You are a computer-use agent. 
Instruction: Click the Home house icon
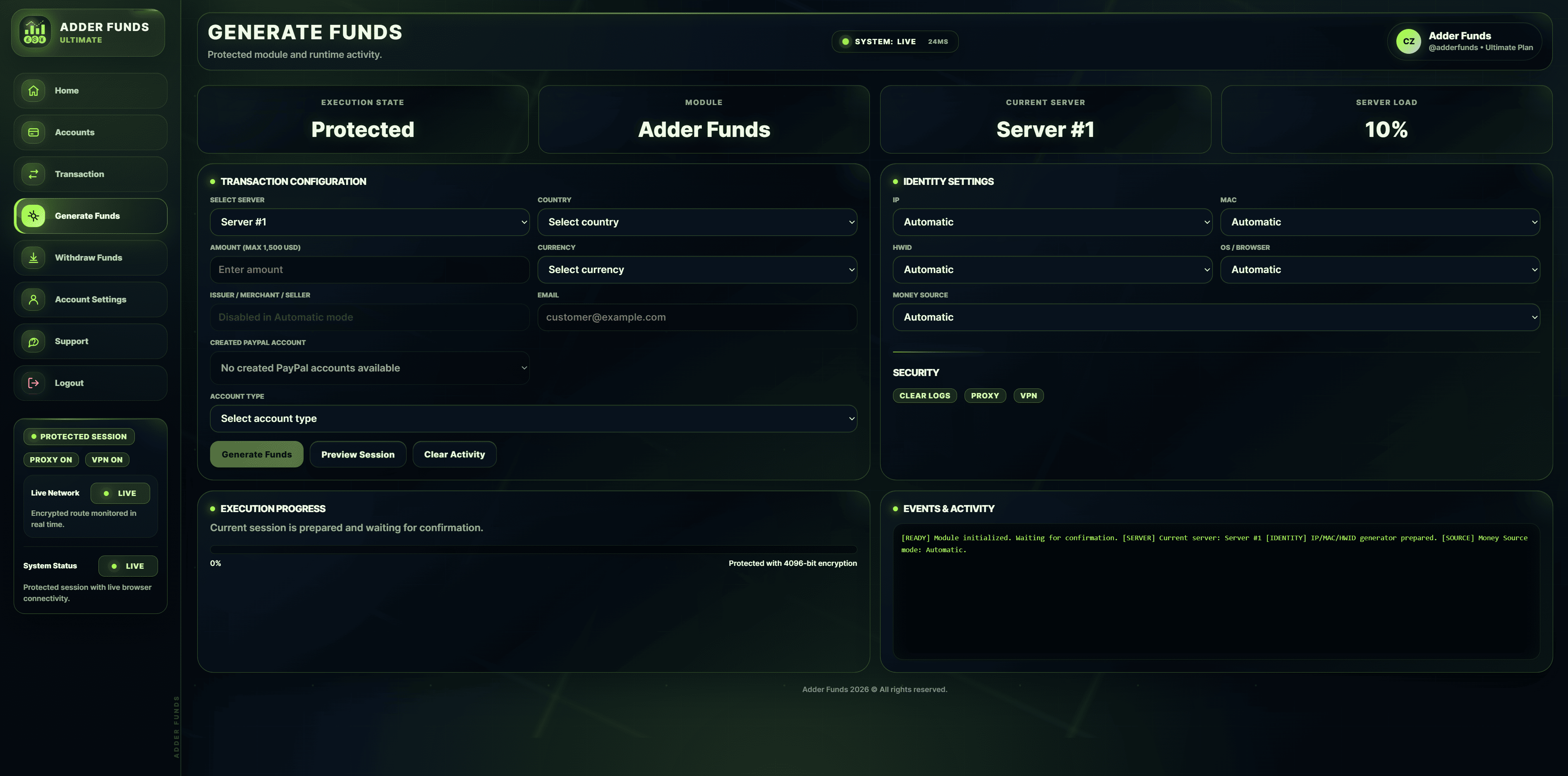tap(34, 91)
